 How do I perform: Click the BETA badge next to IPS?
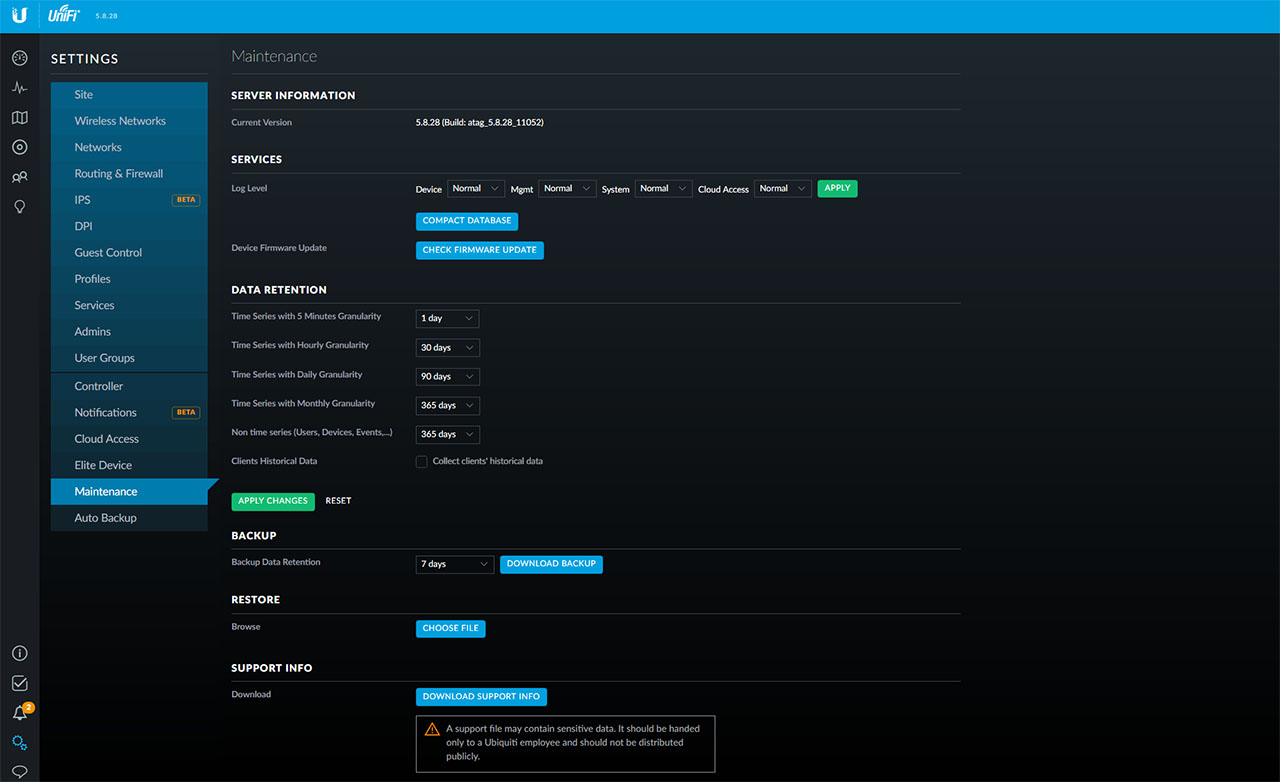click(186, 200)
